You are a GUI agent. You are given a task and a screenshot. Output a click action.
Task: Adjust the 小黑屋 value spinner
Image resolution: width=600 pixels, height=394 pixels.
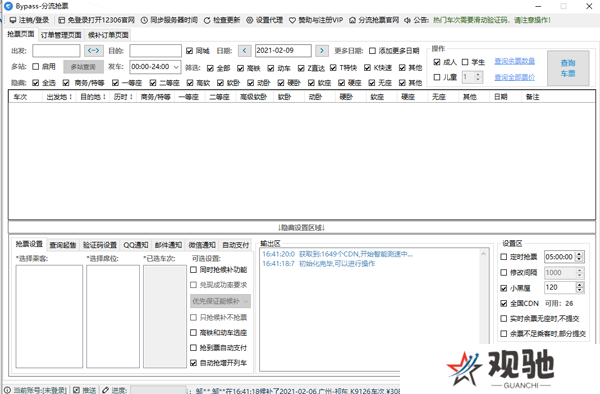coord(579,287)
